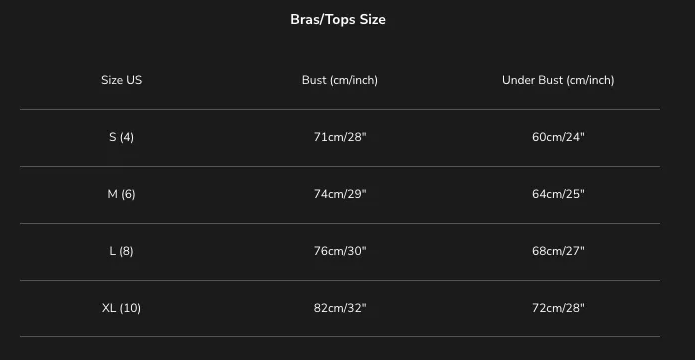Click the Bras/Tops Size heading
Viewport: 696px width, 360px height.
(x=338, y=20)
